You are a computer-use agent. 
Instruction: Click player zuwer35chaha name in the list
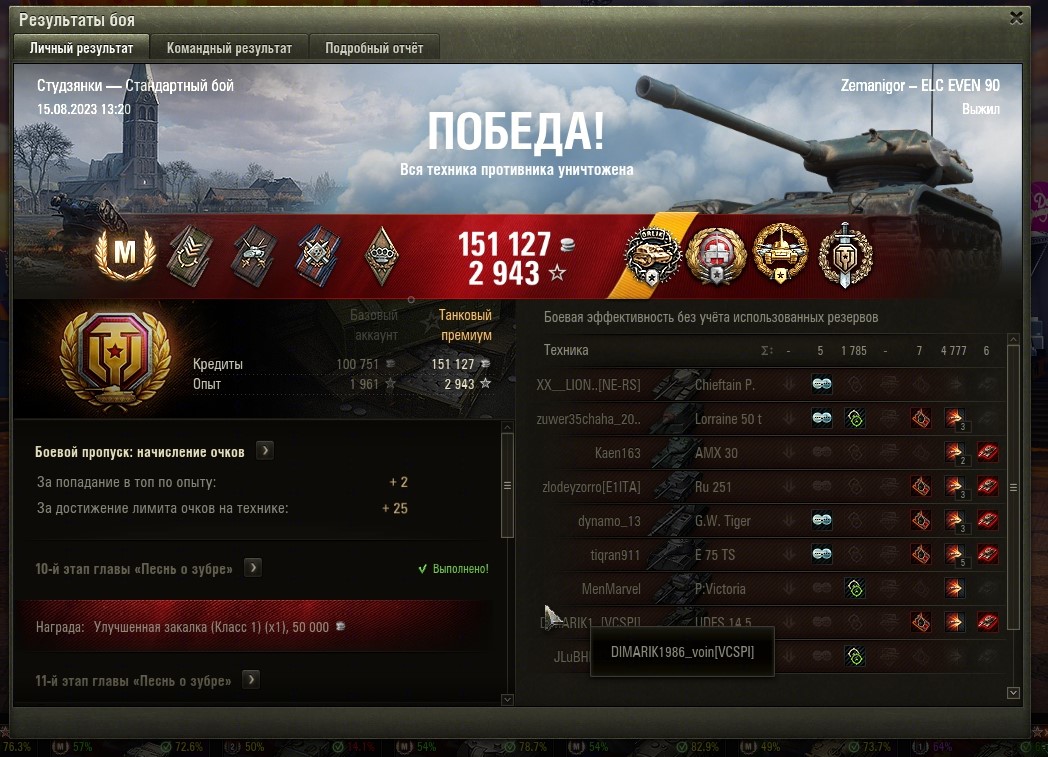588,419
